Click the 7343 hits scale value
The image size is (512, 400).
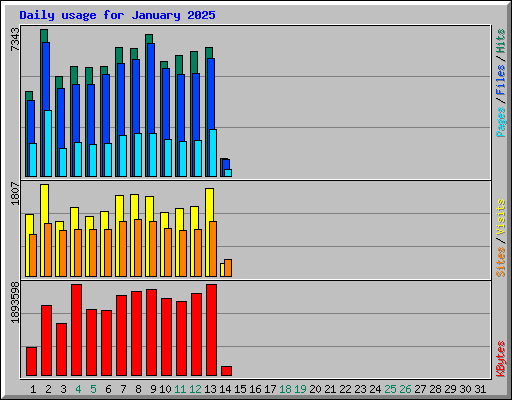point(15,39)
